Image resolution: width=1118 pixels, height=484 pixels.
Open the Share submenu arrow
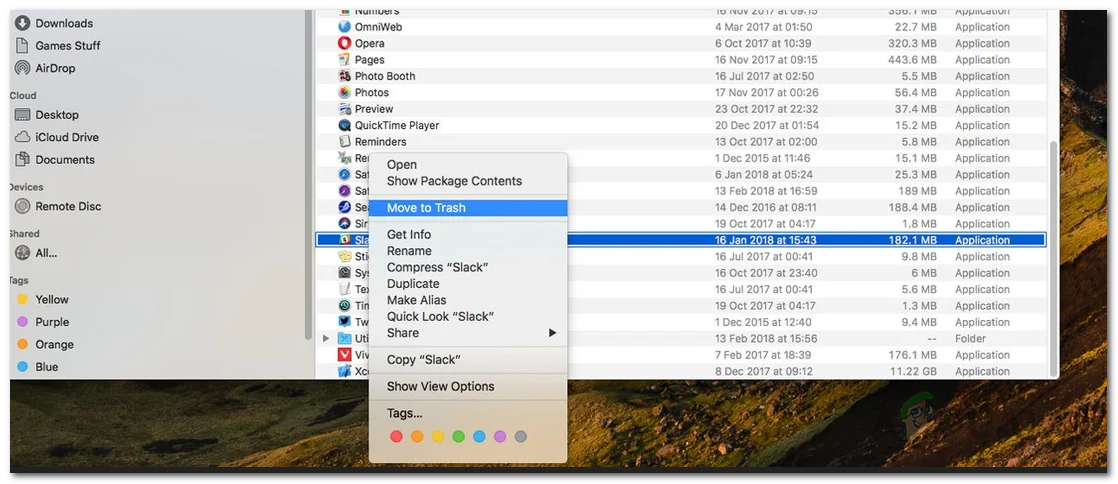(x=552, y=333)
